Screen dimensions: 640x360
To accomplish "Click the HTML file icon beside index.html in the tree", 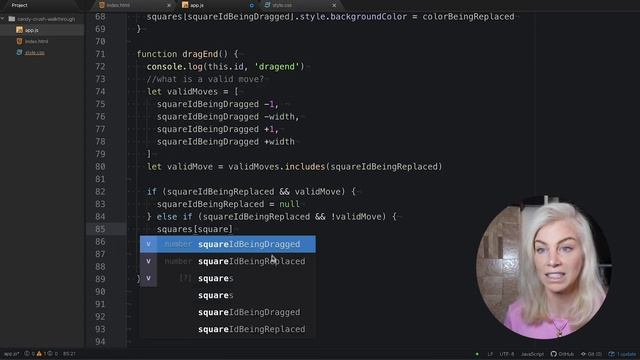I will (x=19, y=41).
